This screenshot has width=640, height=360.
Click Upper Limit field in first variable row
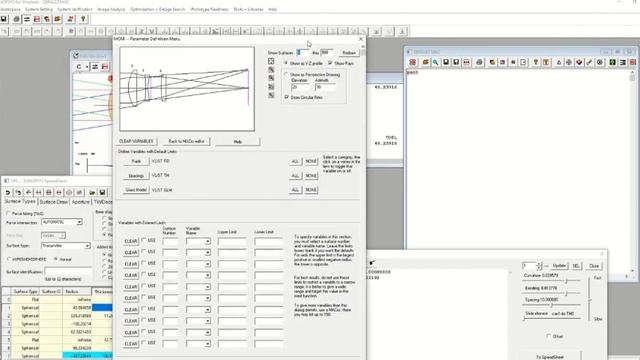[x=232, y=242]
